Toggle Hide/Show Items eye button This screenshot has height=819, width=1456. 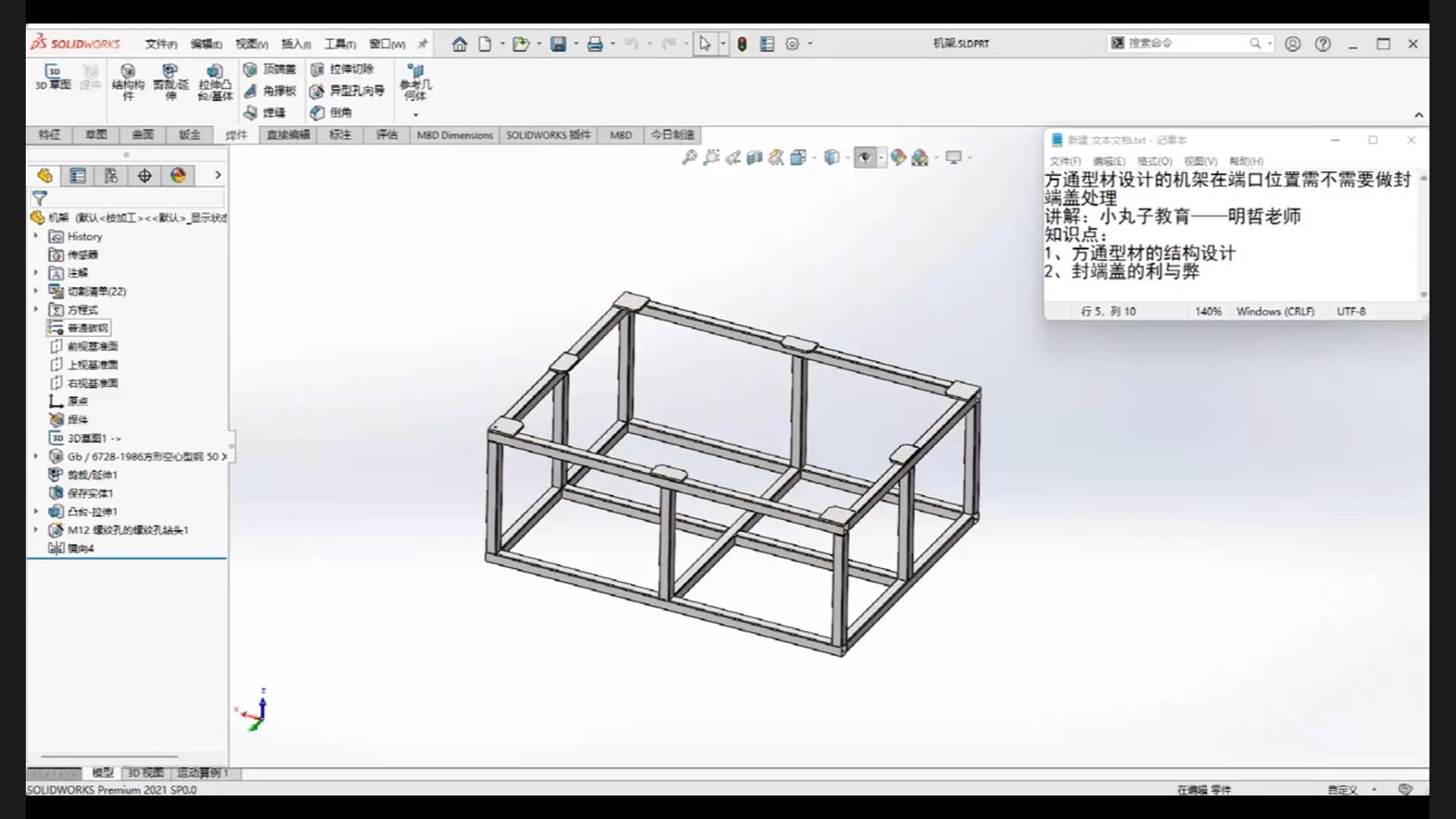coord(865,157)
